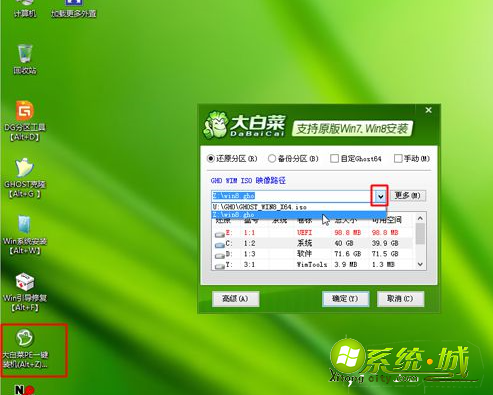Click the drive icon for E: row
Screen dimensions: 493x395
tap(219, 234)
